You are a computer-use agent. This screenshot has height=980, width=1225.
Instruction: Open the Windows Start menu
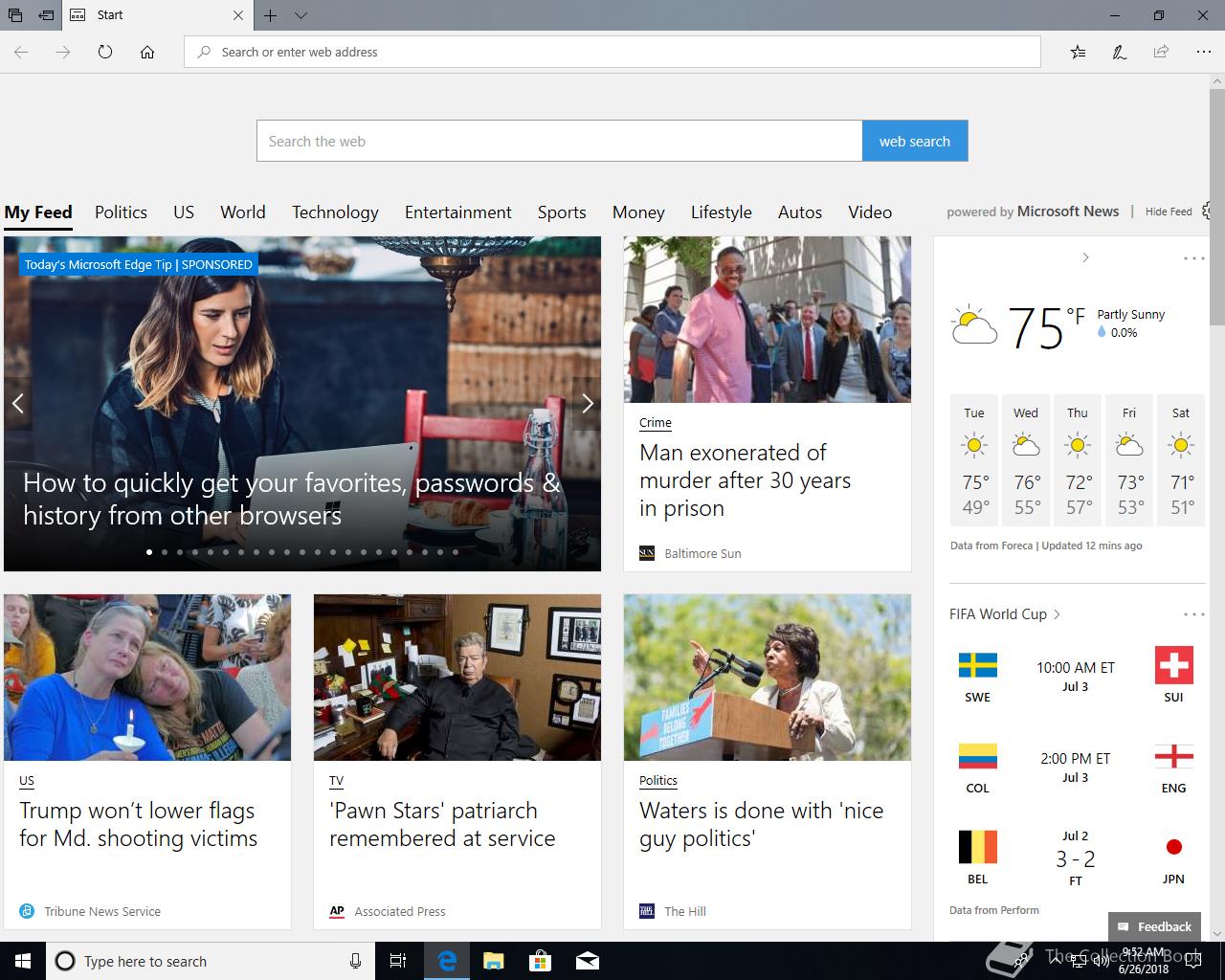point(23,961)
